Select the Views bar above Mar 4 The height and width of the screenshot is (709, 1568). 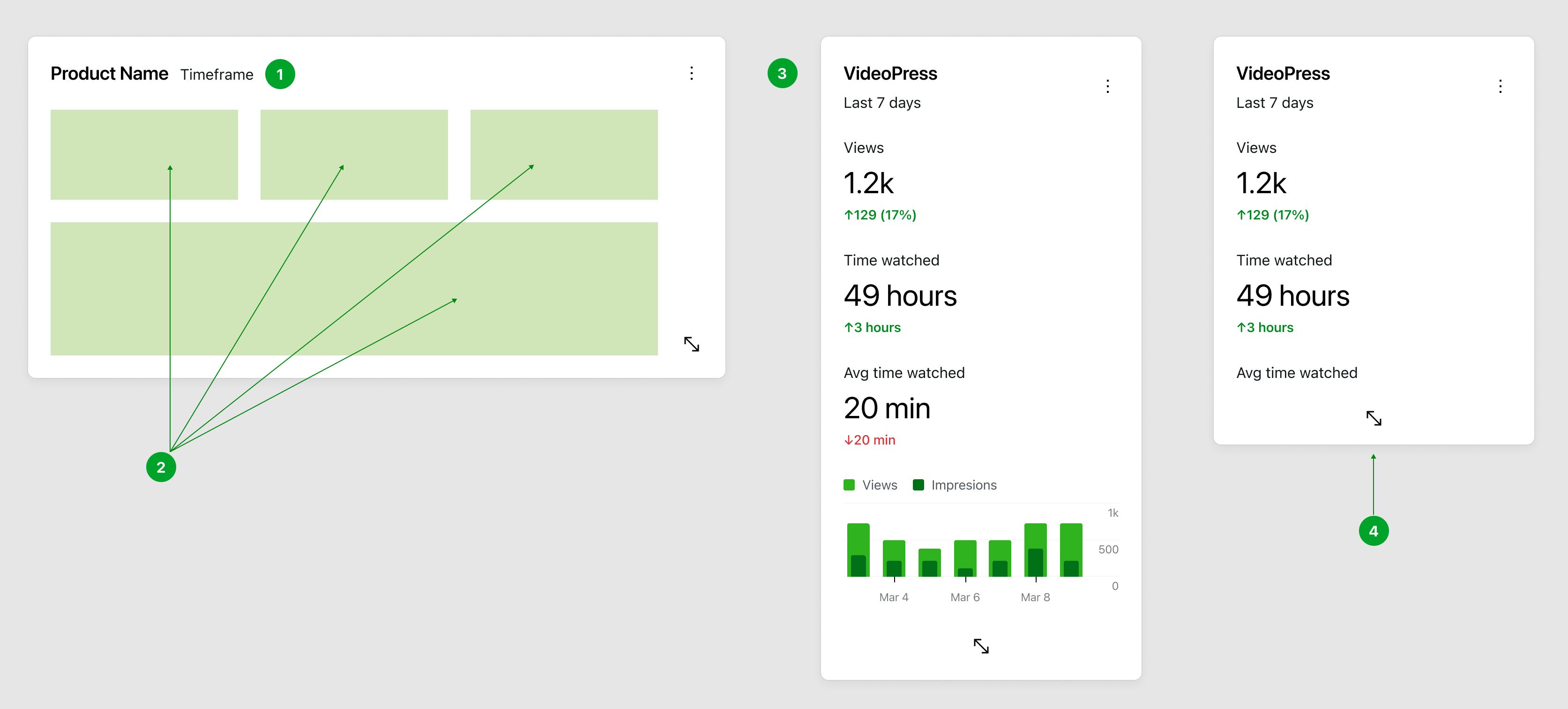pos(894,551)
